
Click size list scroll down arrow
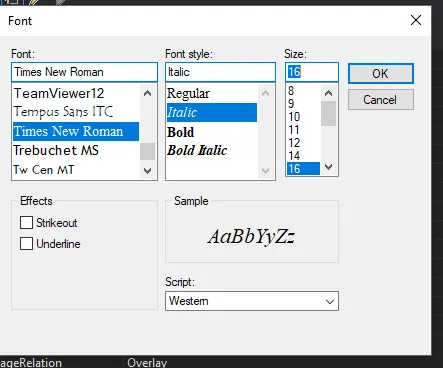(329, 167)
